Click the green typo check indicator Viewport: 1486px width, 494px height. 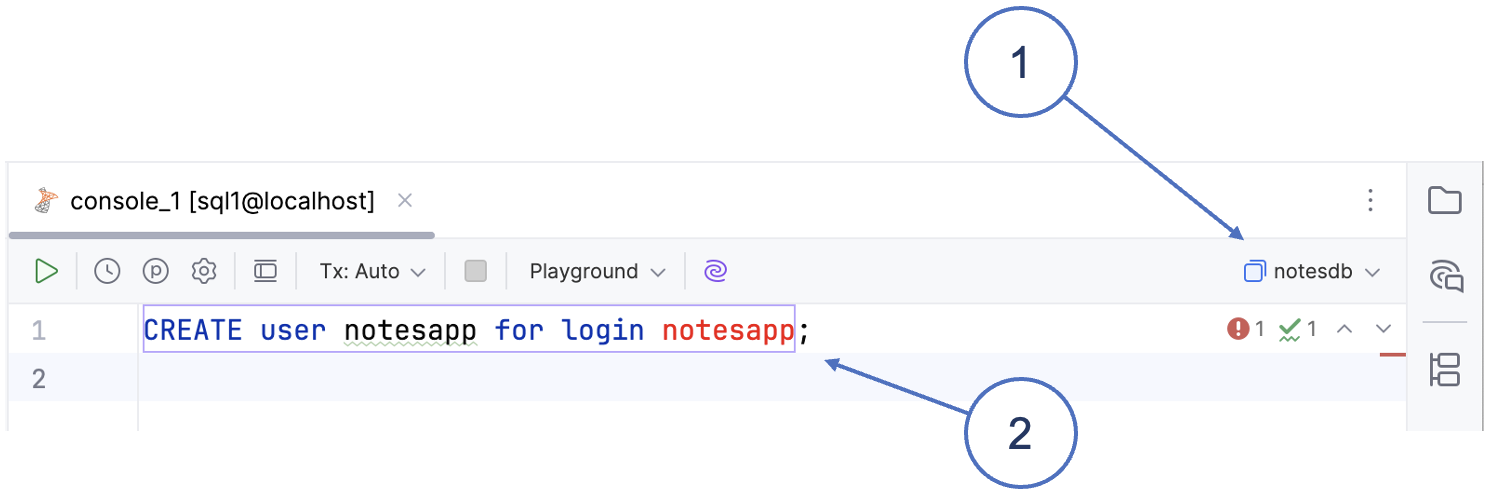(x=1298, y=328)
